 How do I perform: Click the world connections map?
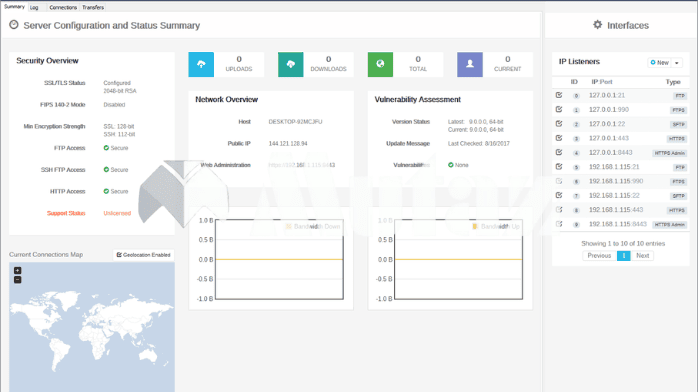pos(92,327)
